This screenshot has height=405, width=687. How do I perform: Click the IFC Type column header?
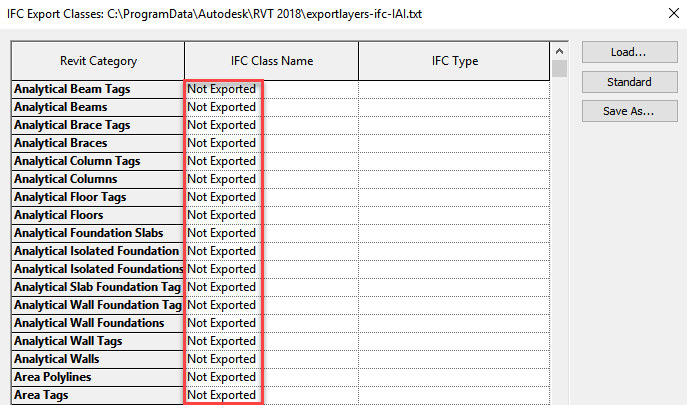coord(453,61)
